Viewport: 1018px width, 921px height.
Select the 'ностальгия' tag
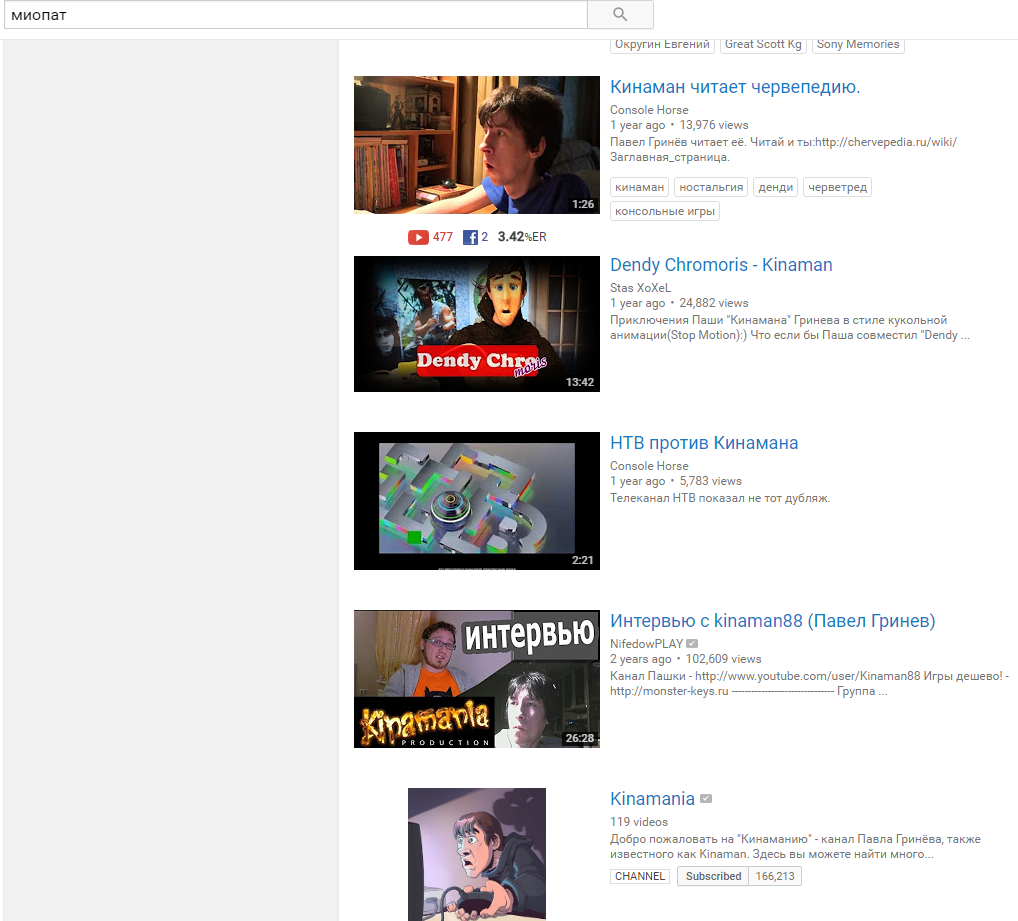point(711,187)
